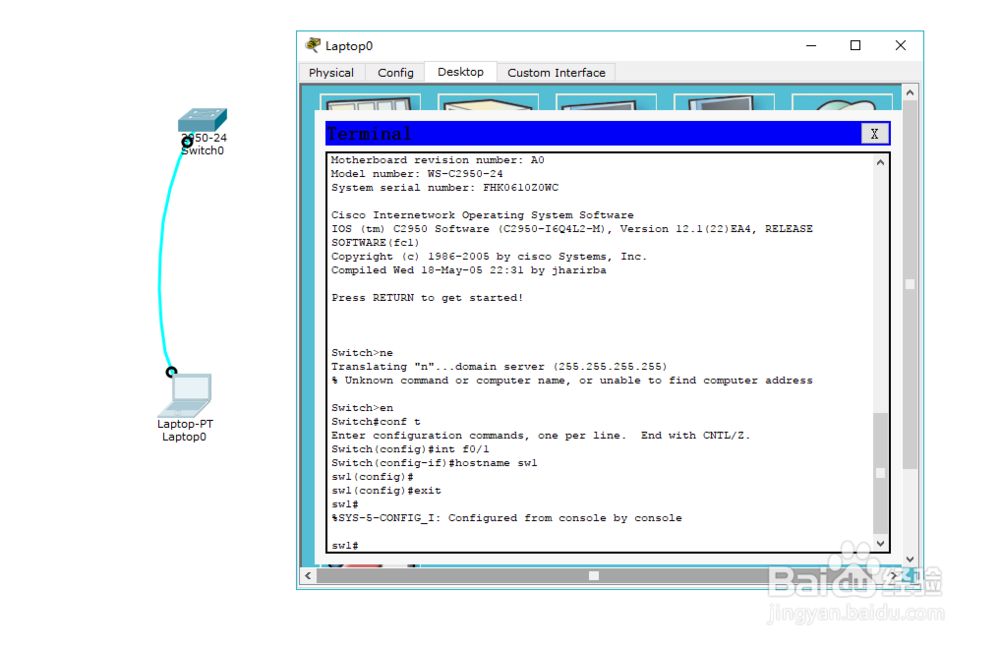Click the 'System serial number: FHK0610Z0WC' line
This screenshot has width=1000, height=648.
coord(445,188)
